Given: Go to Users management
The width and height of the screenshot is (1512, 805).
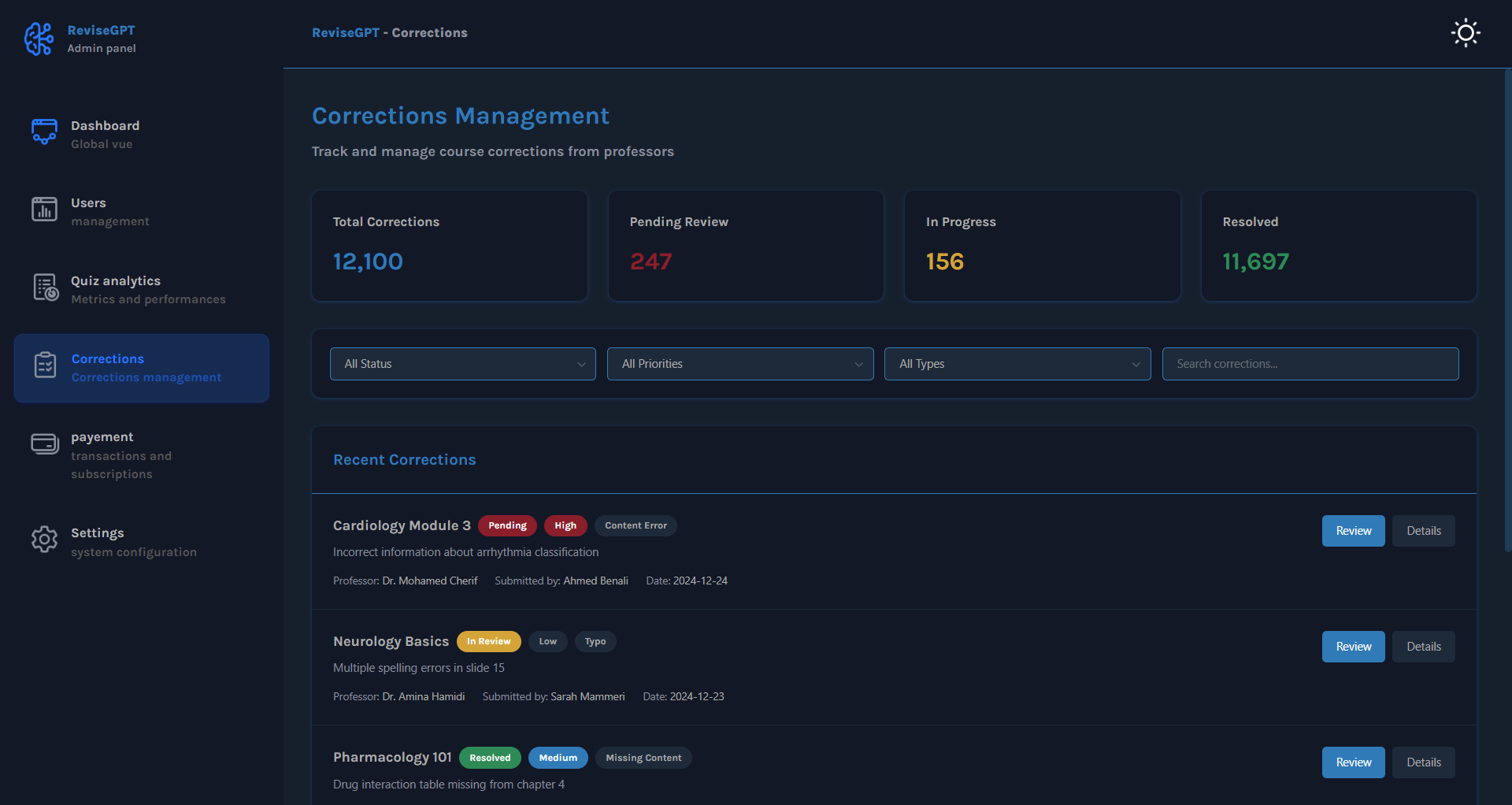Looking at the screenshot, I should click(142, 212).
